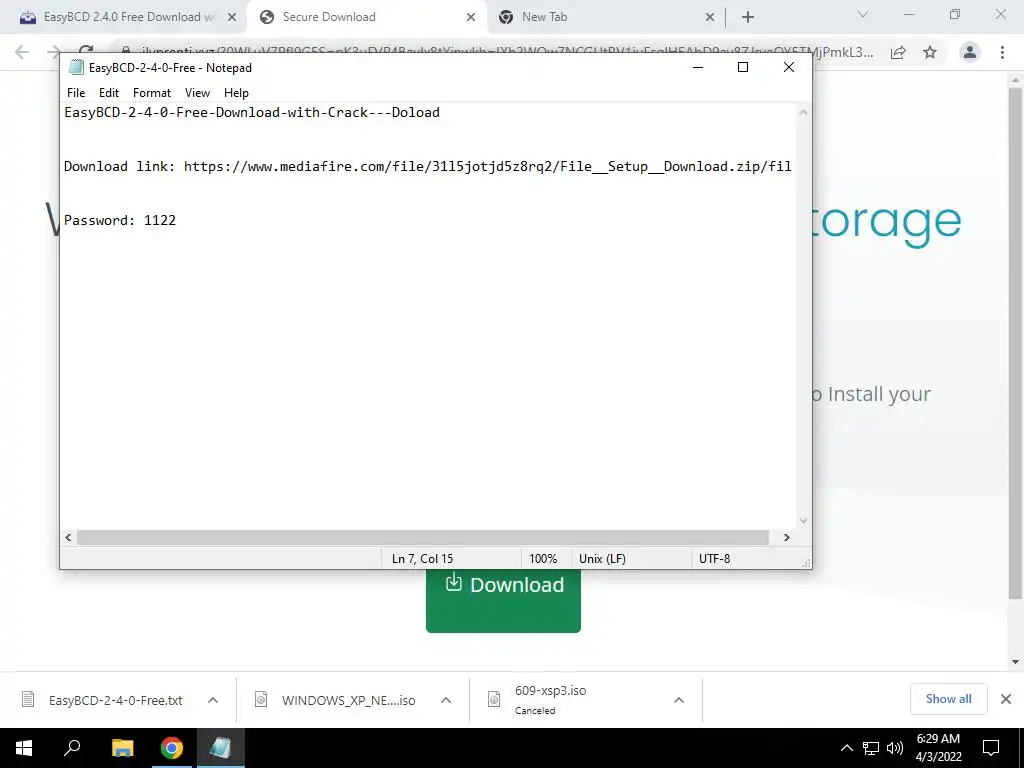Image resolution: width=1024 pixels, height=768 pixels.
Task: Show hidden tray icons chevron
Action: [x=846, y=748]
